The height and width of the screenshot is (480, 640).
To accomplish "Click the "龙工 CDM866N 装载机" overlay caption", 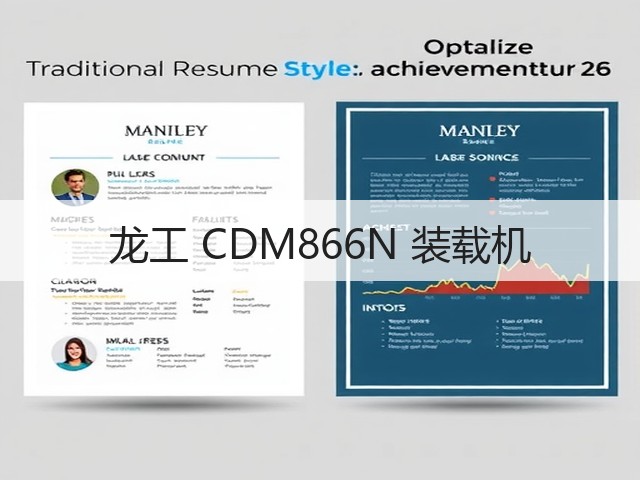I will [320, 246].
